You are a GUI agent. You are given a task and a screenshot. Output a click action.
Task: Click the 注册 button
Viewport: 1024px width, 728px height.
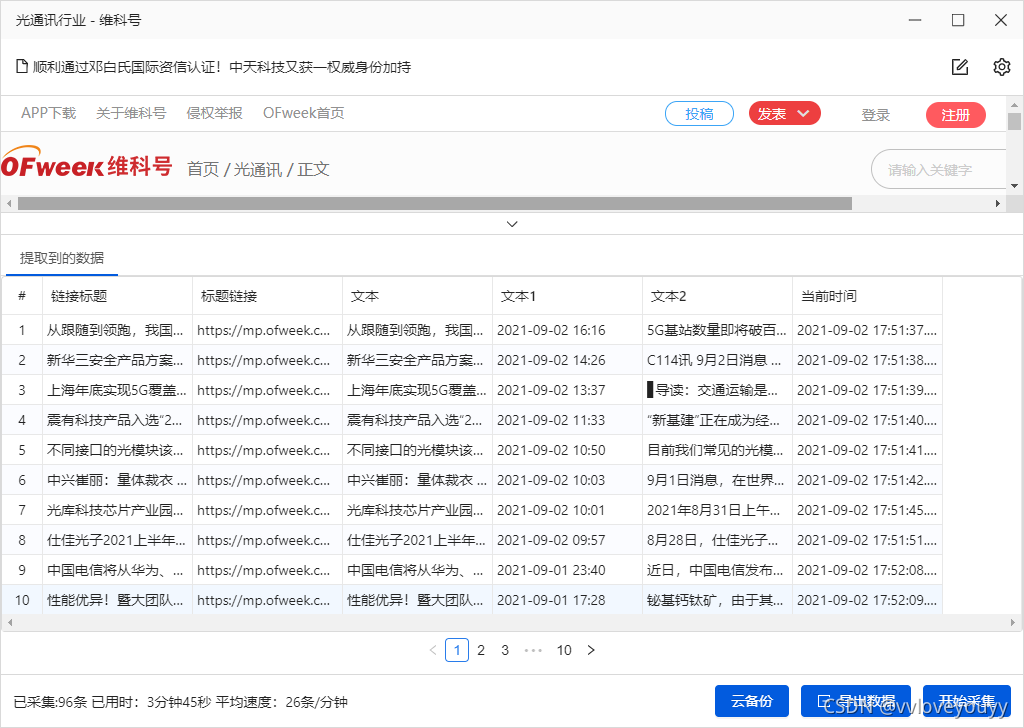955,115
